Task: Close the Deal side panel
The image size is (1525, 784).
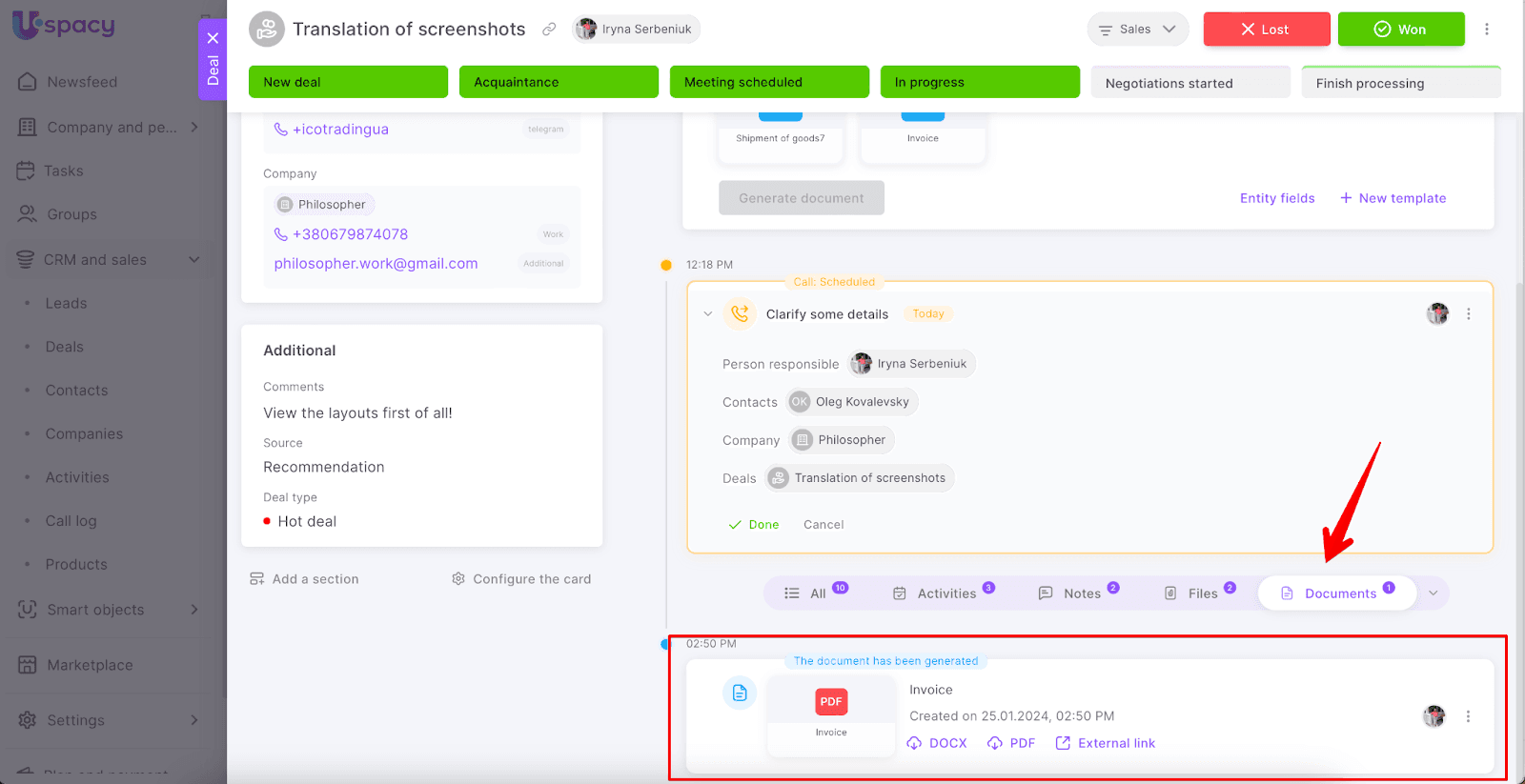Action: [x=213, y=38]
